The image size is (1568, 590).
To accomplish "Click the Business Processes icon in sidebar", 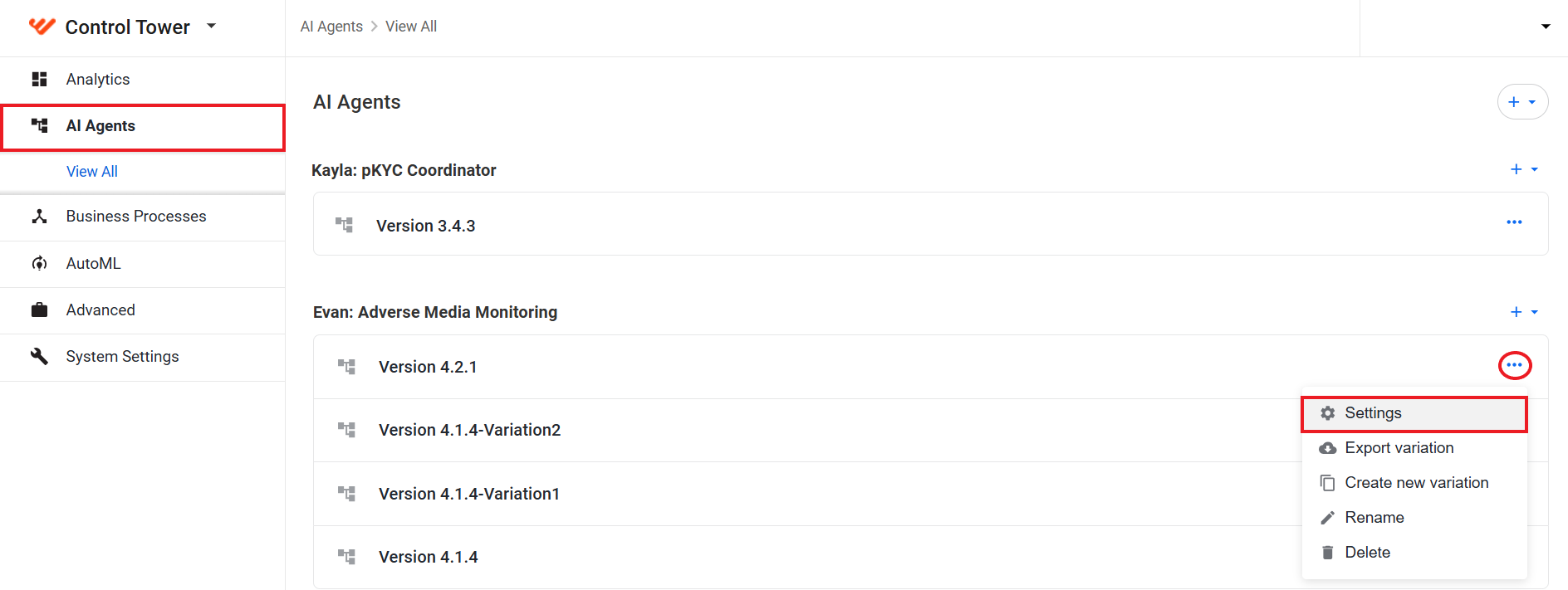I will (x=39, y=216).
